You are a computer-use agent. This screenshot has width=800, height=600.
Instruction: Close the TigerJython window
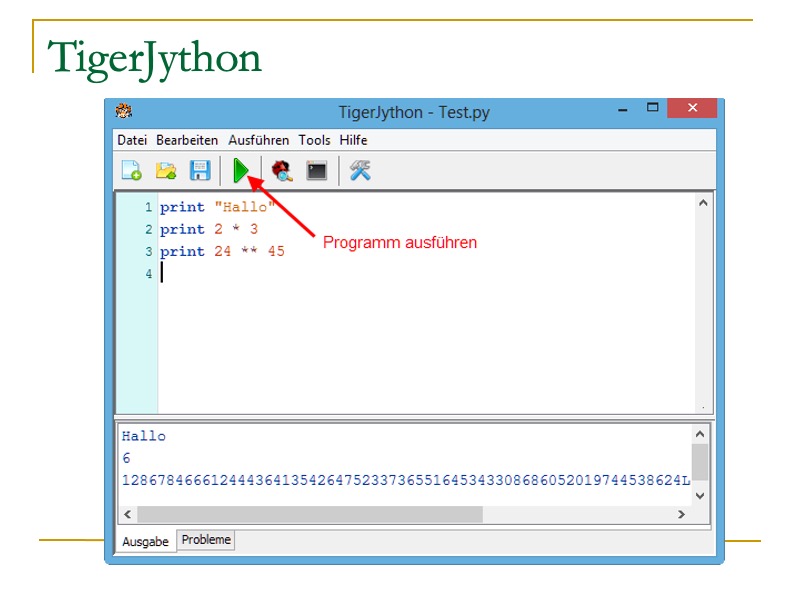[692, 108]
